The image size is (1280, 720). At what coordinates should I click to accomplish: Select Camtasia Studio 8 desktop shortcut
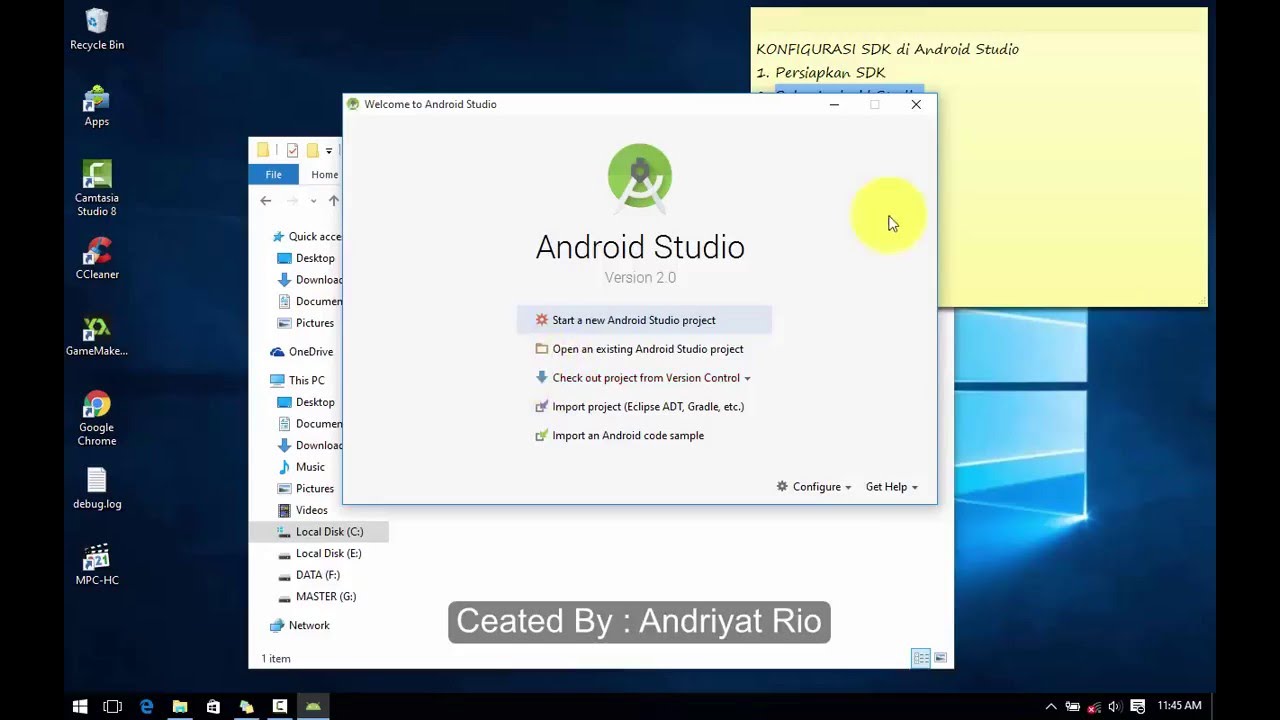pos(97,188)
